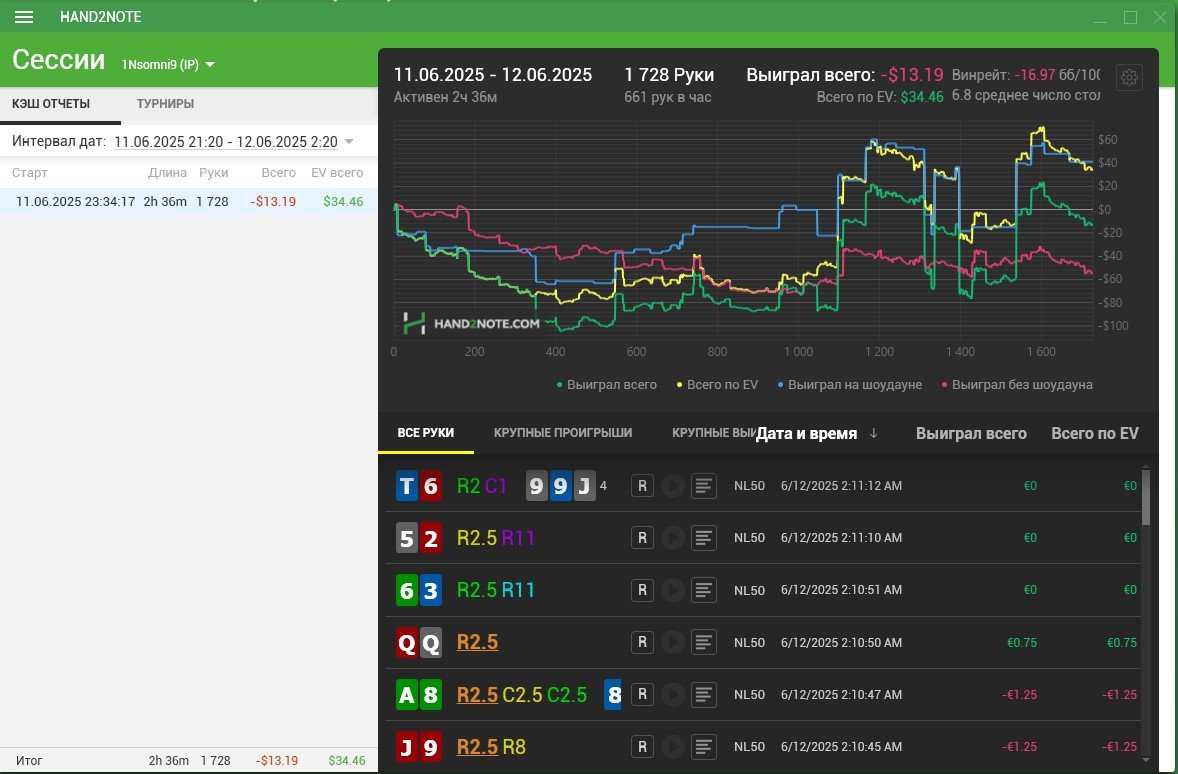1178x774 pixels.
Task: Open hand text icon on the J9 row
Action: coord(703,747)
